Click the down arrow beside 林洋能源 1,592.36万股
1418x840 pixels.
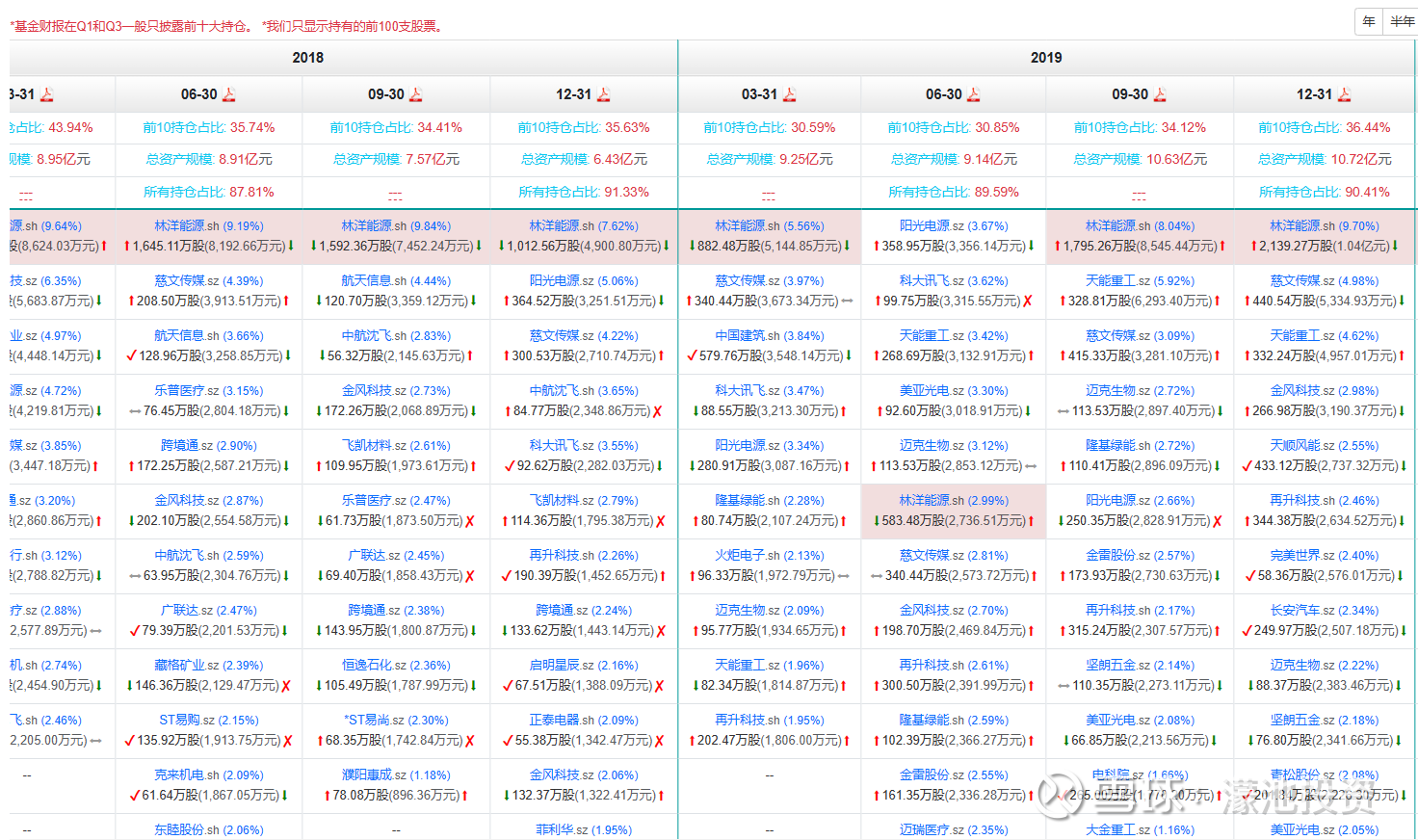[313, 247]
